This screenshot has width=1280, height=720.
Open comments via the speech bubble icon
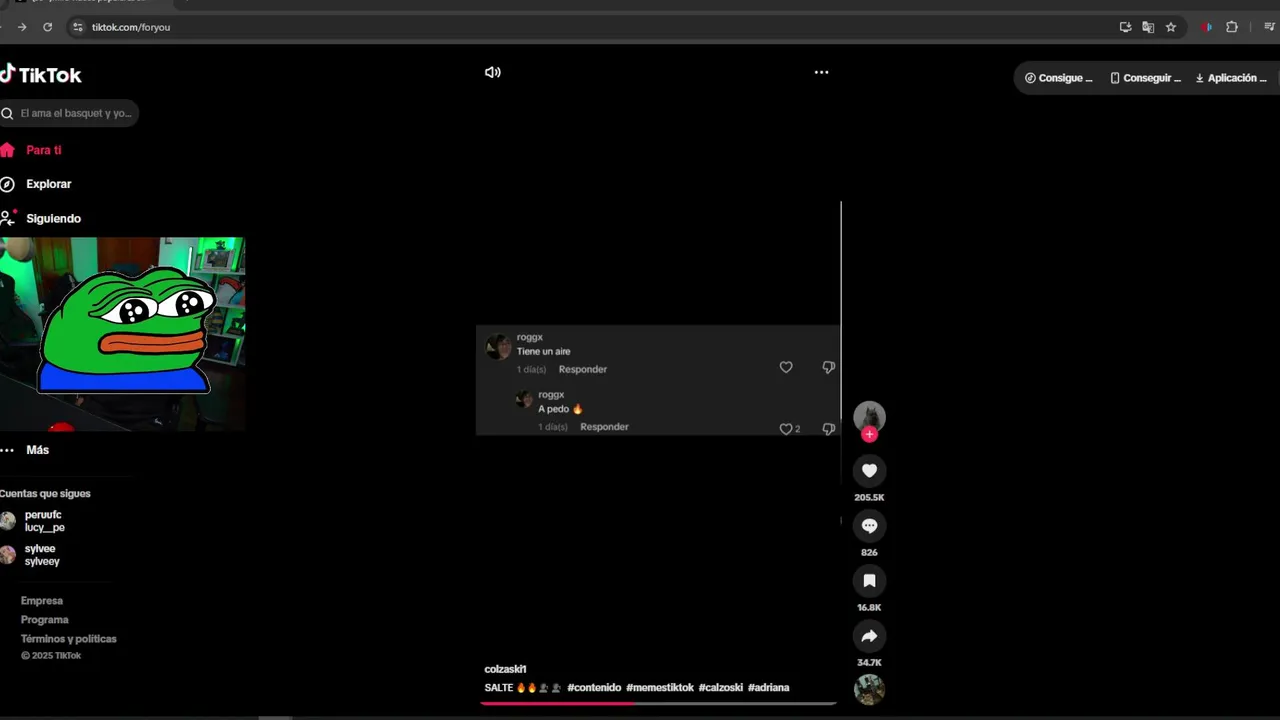coord(869,526)
